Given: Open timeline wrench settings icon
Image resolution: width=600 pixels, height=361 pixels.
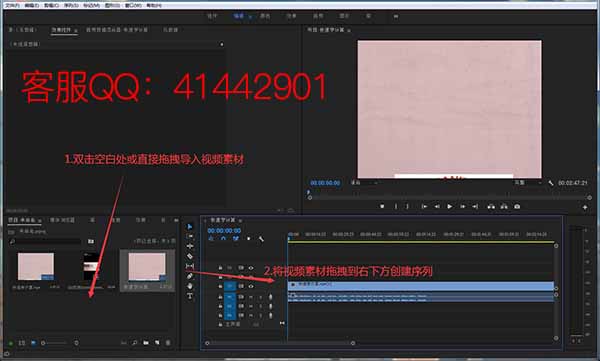Looking at the screenshot, I should click(261, 239).
